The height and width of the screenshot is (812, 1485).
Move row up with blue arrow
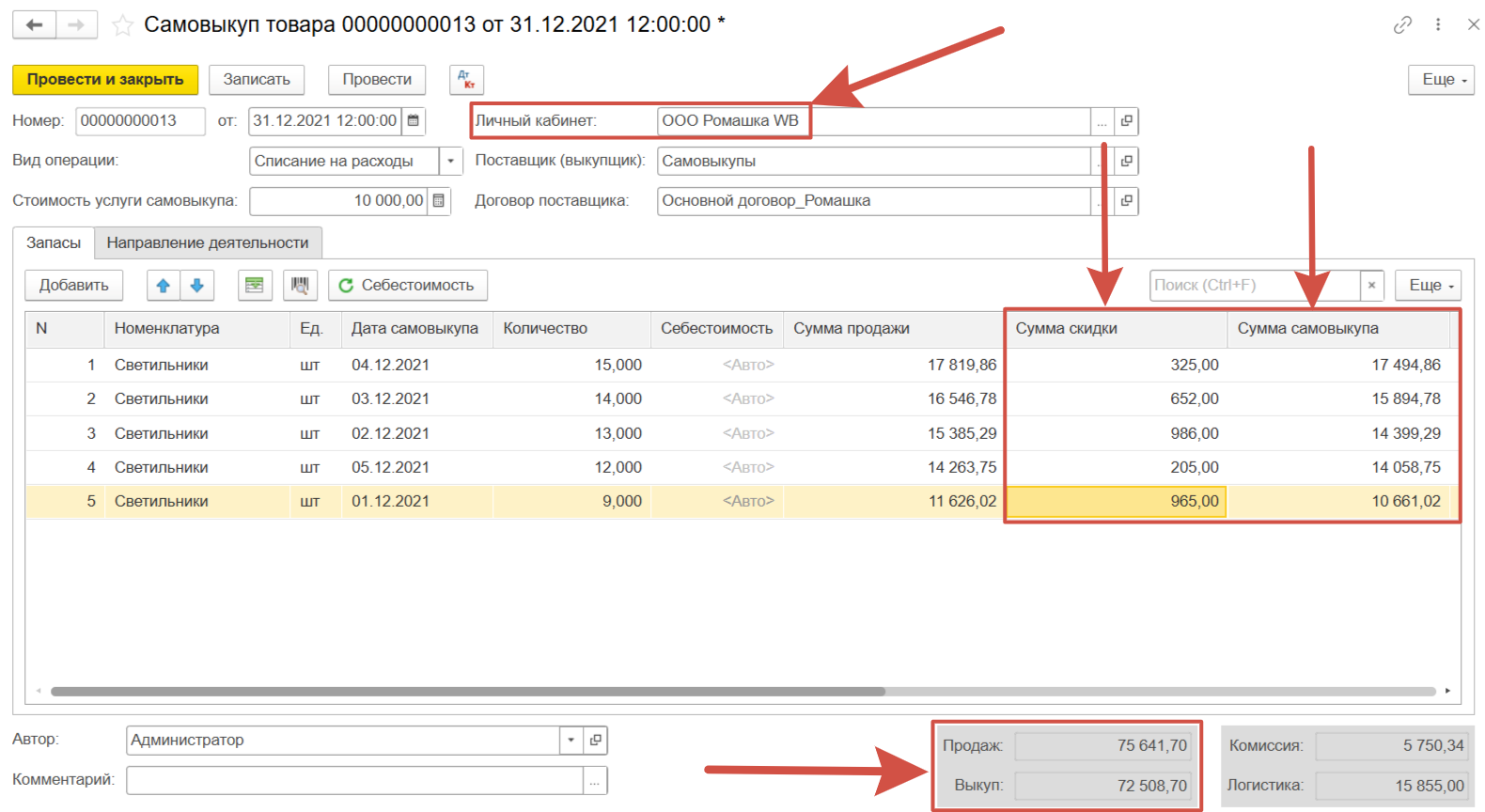pos(164,286)
